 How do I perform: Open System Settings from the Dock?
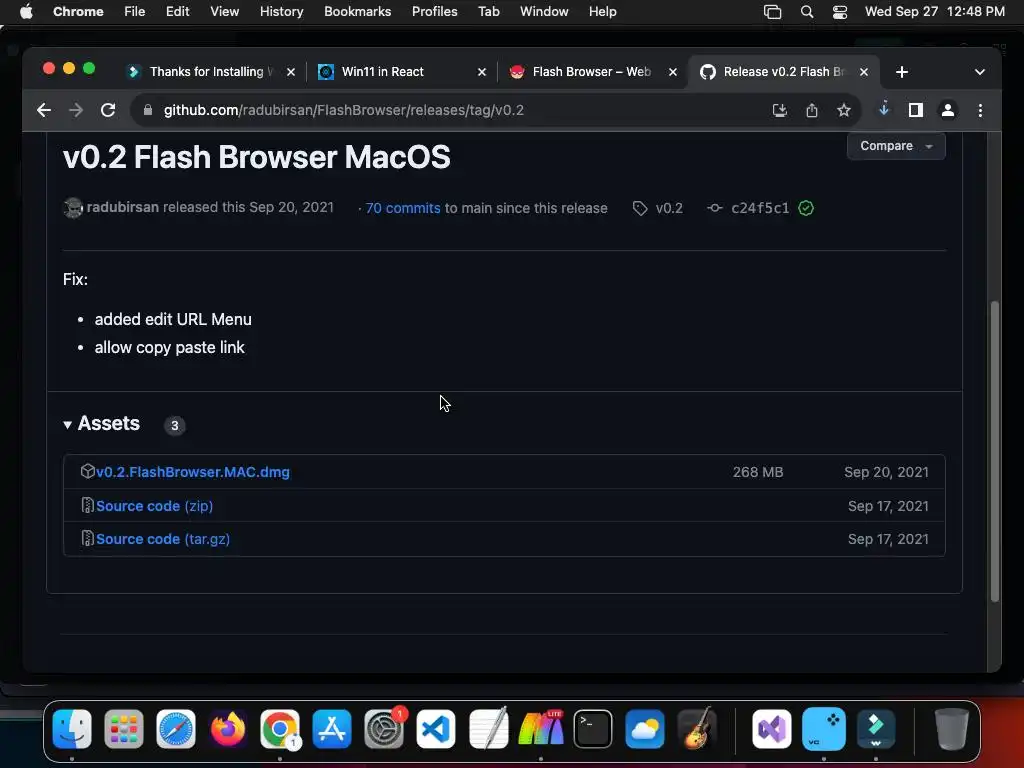[x=384, y=729]
